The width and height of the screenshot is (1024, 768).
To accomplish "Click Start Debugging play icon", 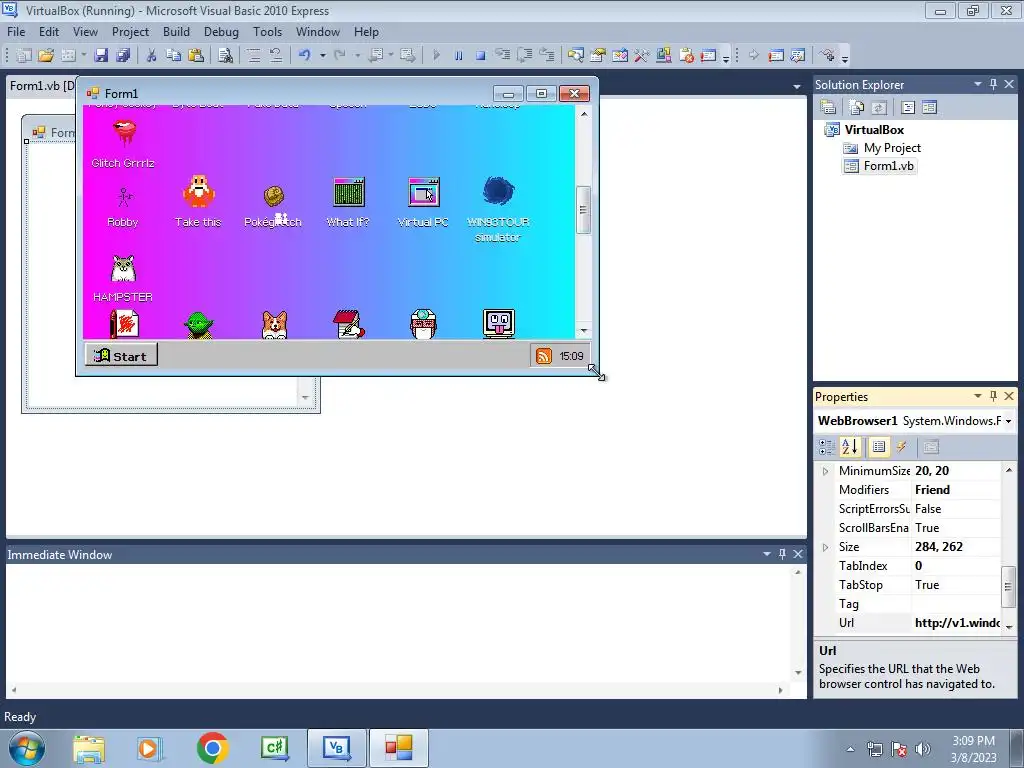I will tap(436, 56).
